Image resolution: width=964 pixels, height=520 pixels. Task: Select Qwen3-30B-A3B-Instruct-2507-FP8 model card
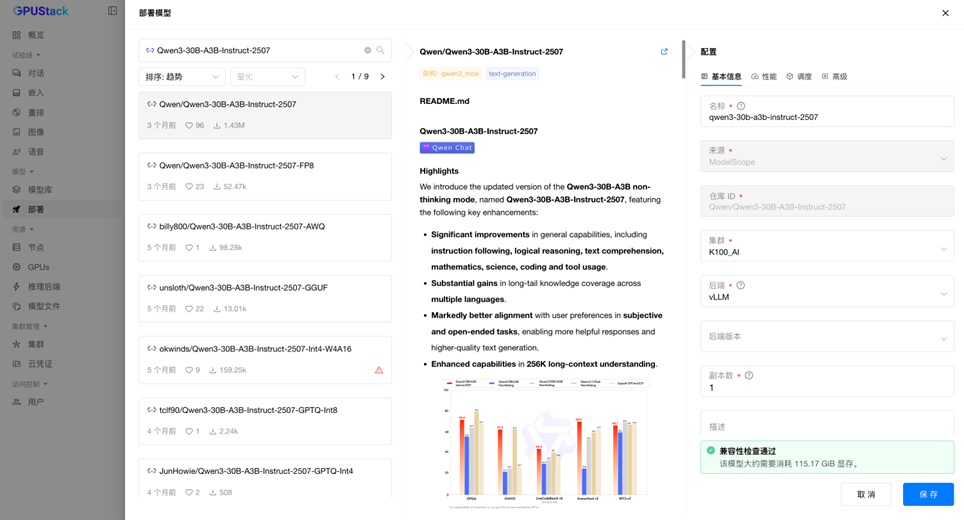[x=265, y=176]
